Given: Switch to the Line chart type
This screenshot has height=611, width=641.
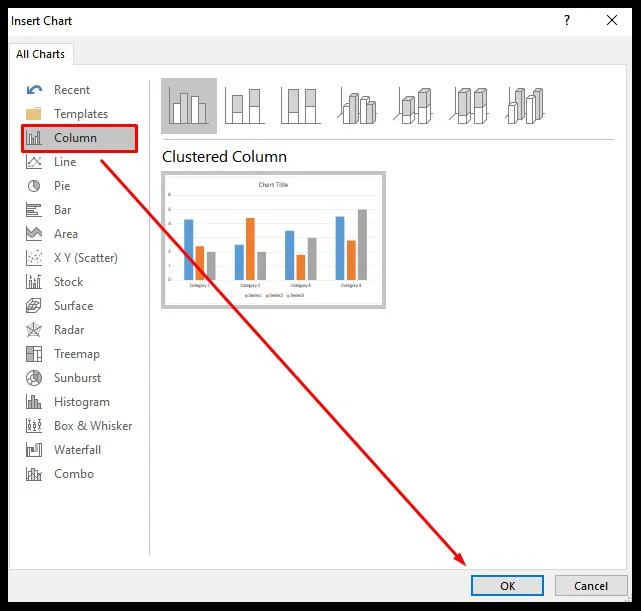Looking at the screenshot, I should point(65,162).
